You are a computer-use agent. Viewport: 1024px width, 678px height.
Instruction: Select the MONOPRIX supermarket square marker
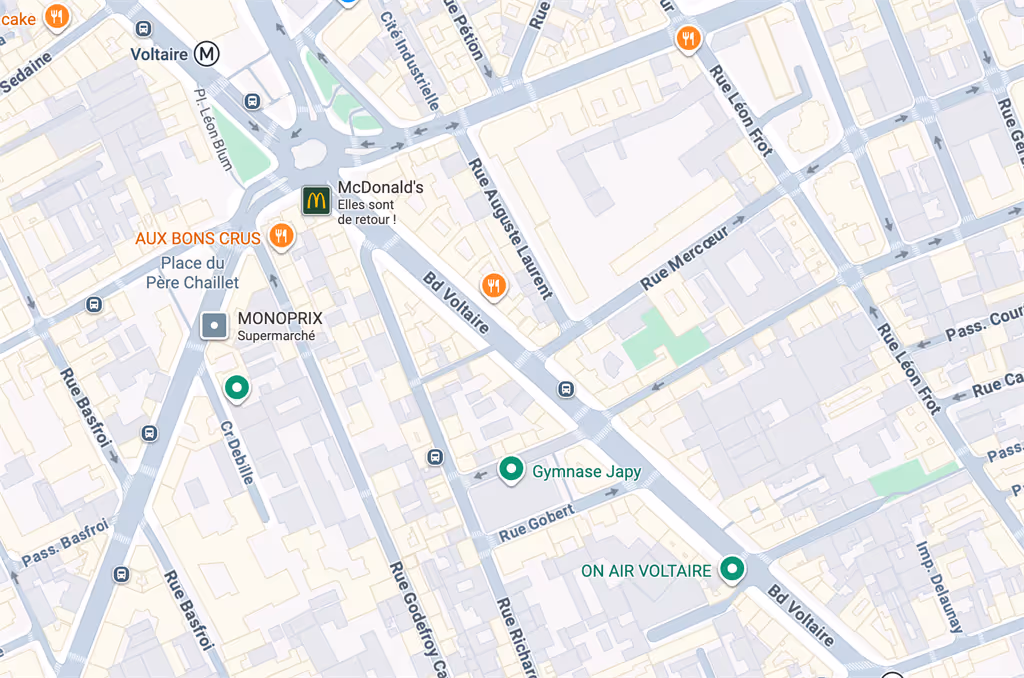[214, 325]
